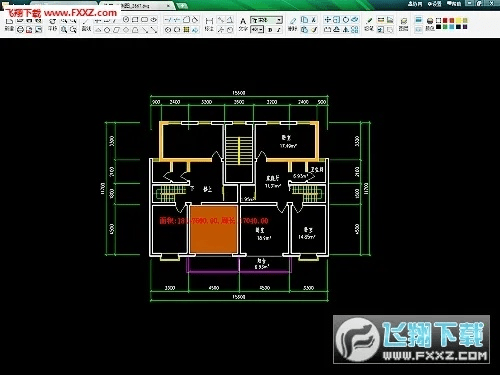Select the diamond shape tool
This screenshot has width=500, height=375.
coord(126,30)
